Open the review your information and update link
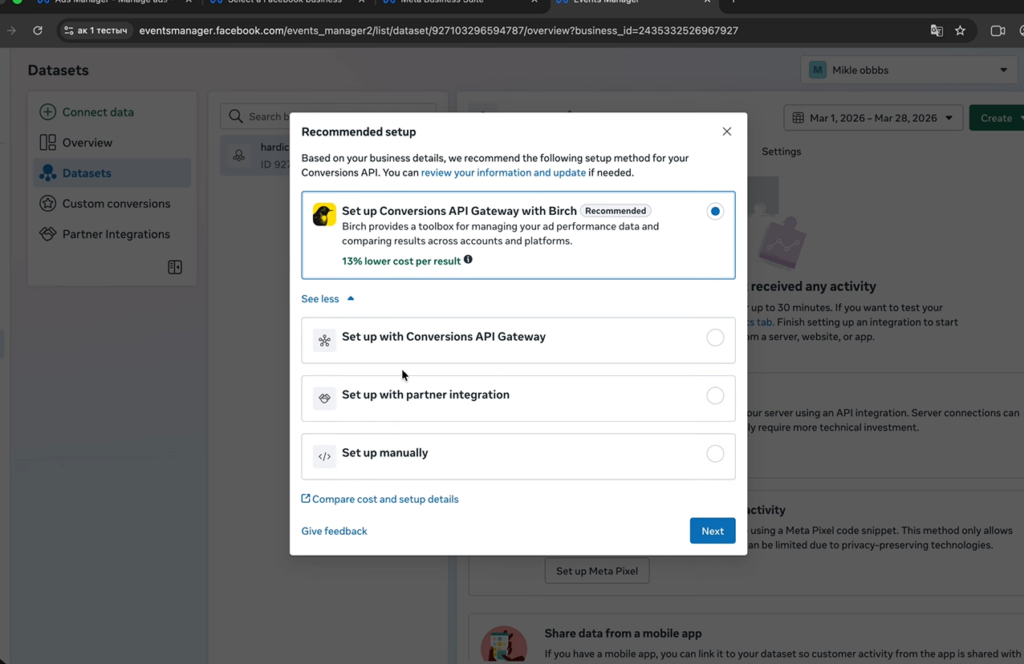Viewport: 1024px width, 664px height. [504, 172]
